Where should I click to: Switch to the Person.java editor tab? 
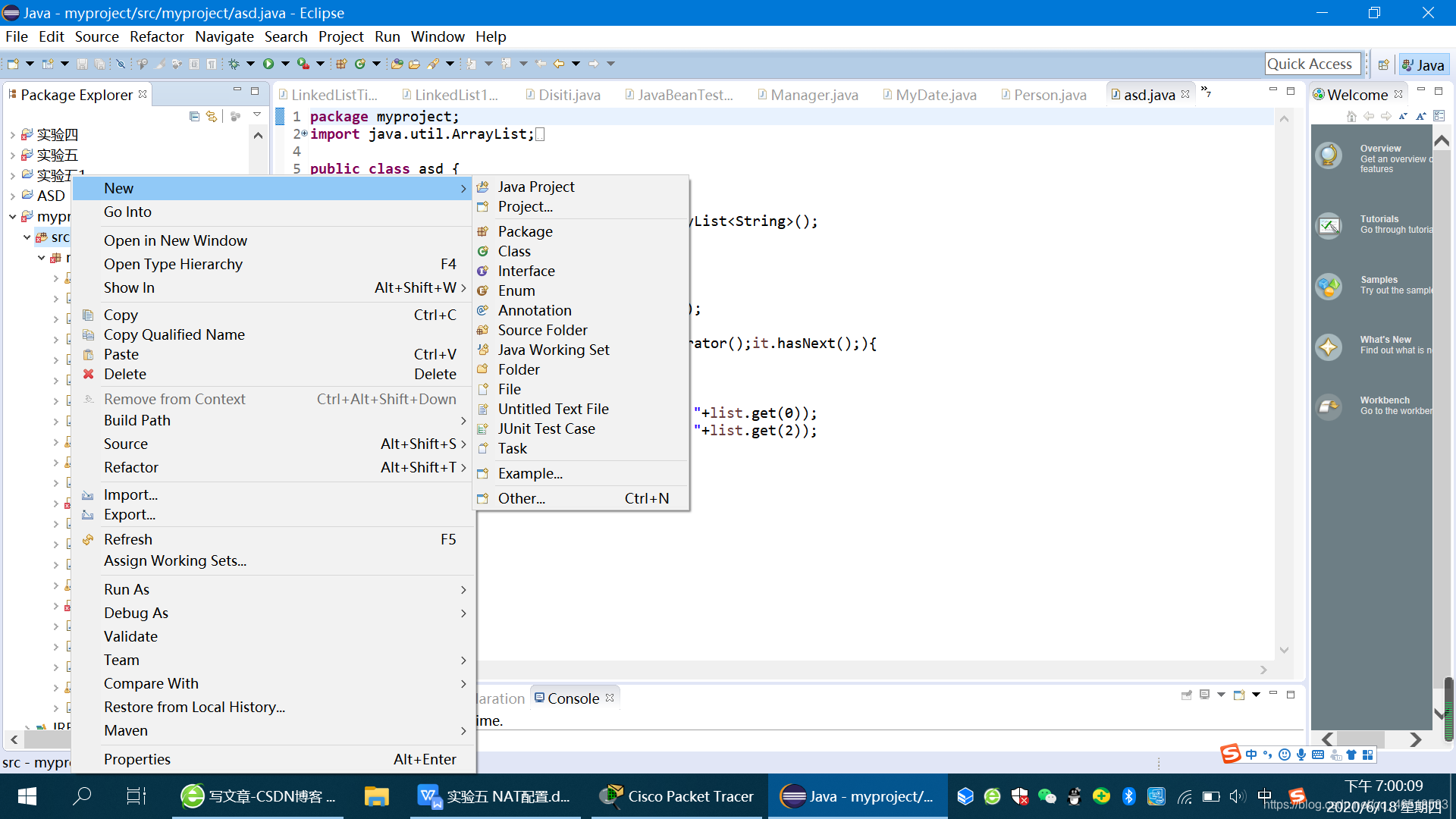[x=1050, y=95]
